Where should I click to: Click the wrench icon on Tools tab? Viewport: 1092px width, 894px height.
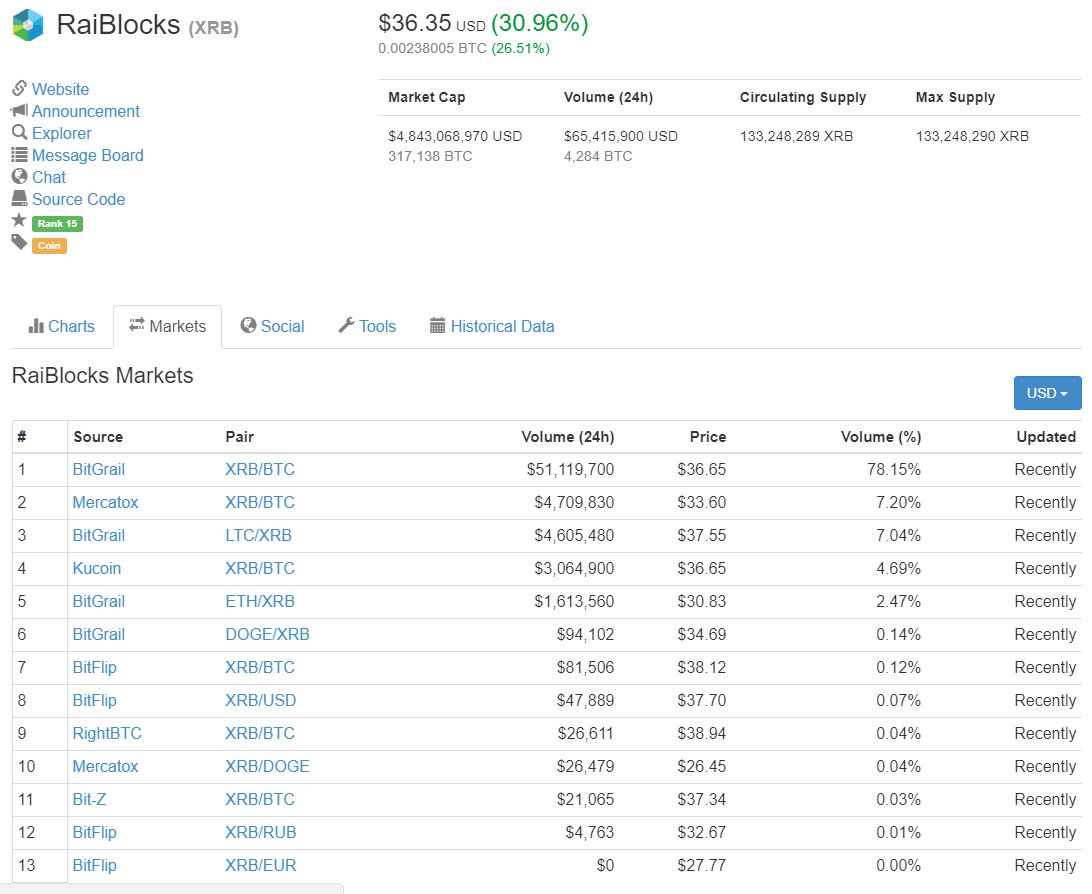[346, 325]
